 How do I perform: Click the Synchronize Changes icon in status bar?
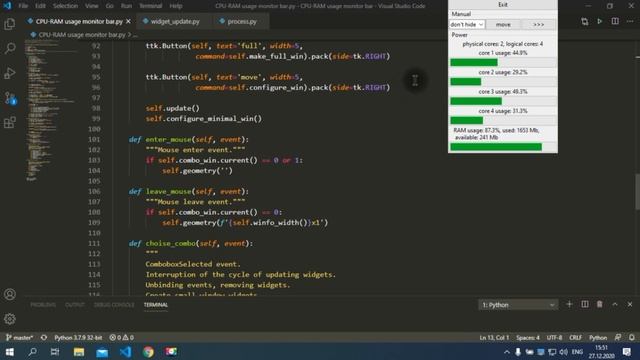[x=44, y=338]
